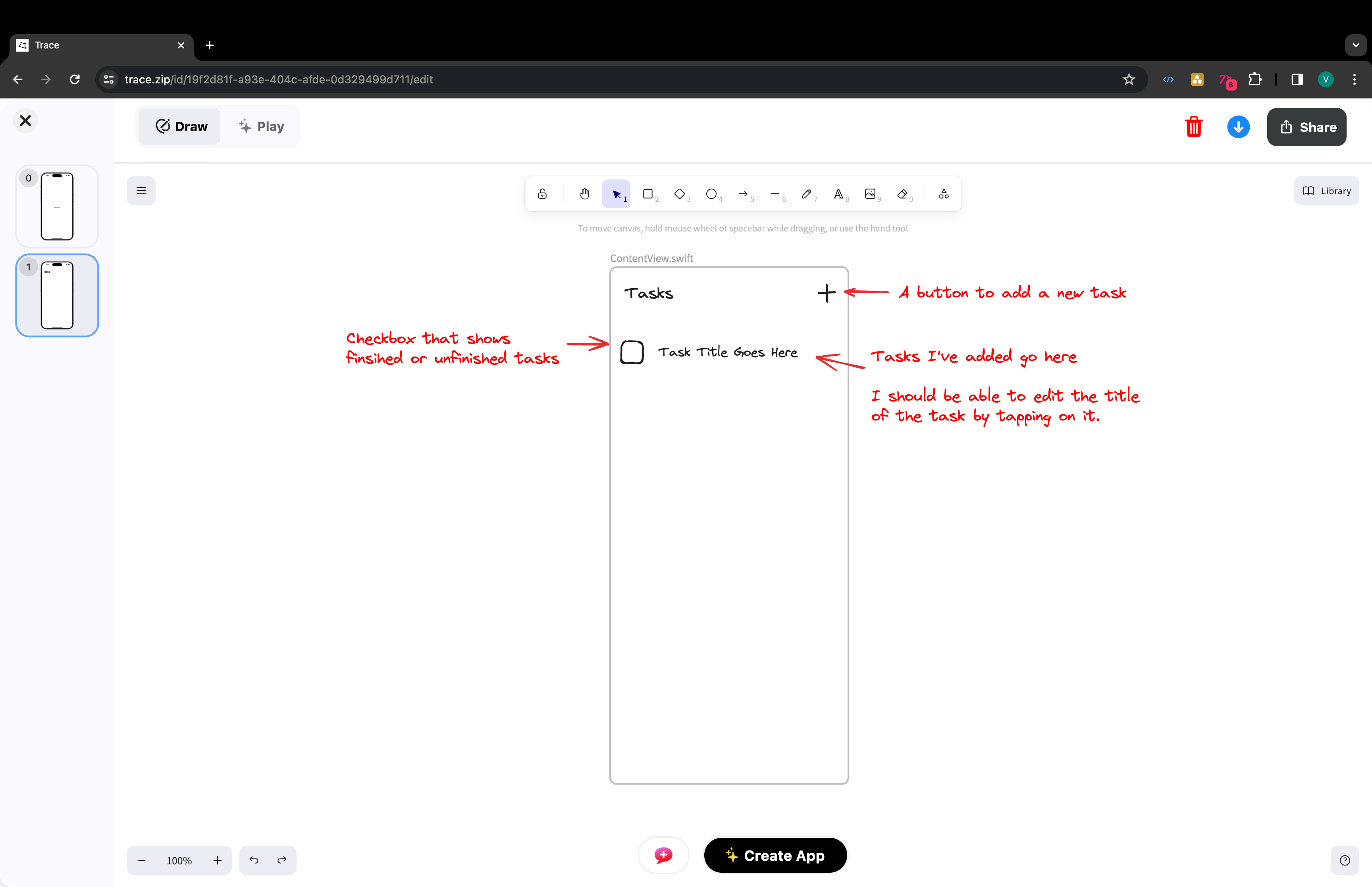
Task: Toggle the canvas lock icon
Action: click(x=542, y=193)
